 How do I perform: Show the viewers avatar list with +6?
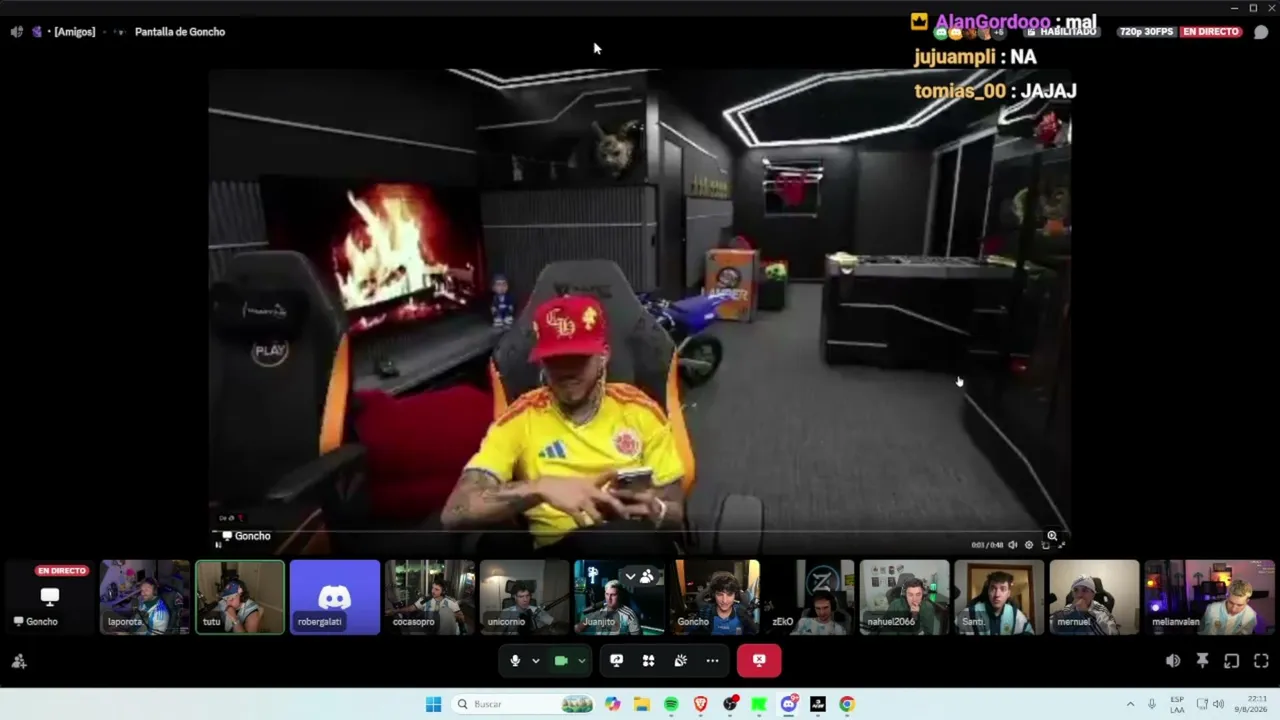[x=970, y=32]
